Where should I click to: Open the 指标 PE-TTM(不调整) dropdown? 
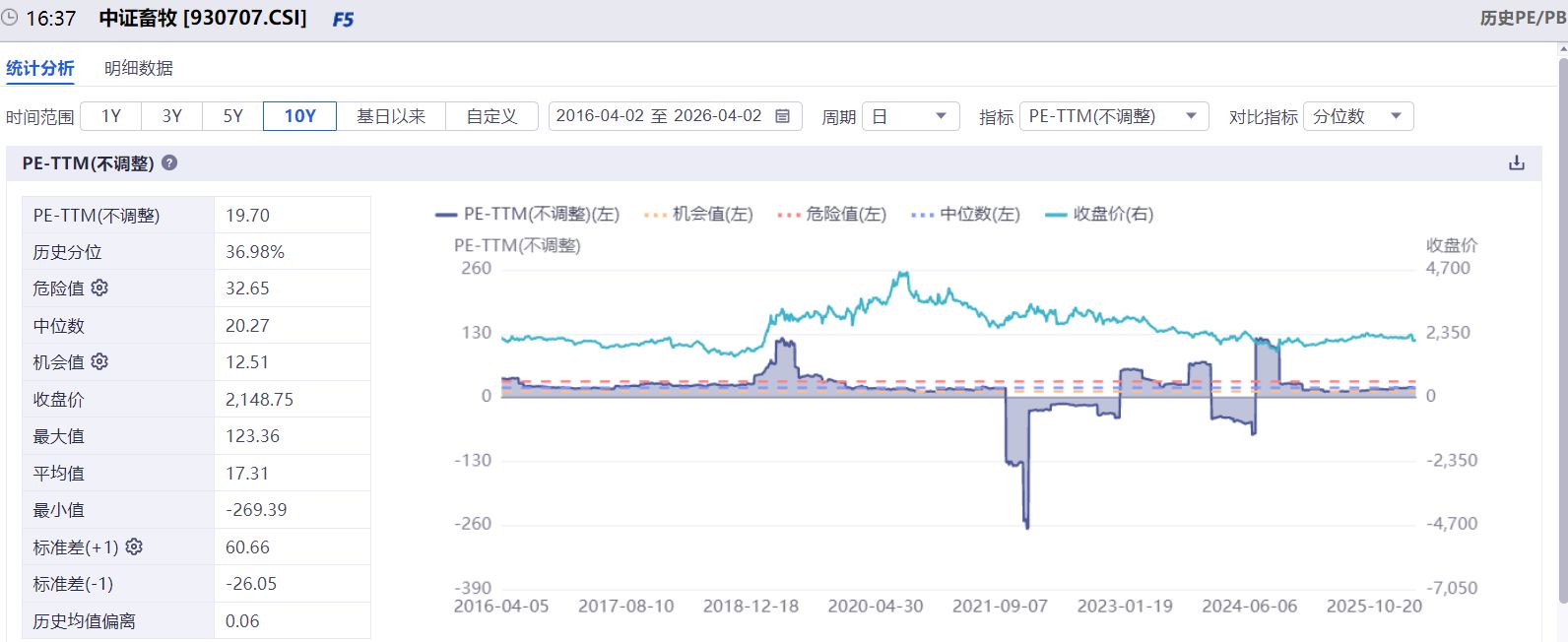[x=1113, y=116]
